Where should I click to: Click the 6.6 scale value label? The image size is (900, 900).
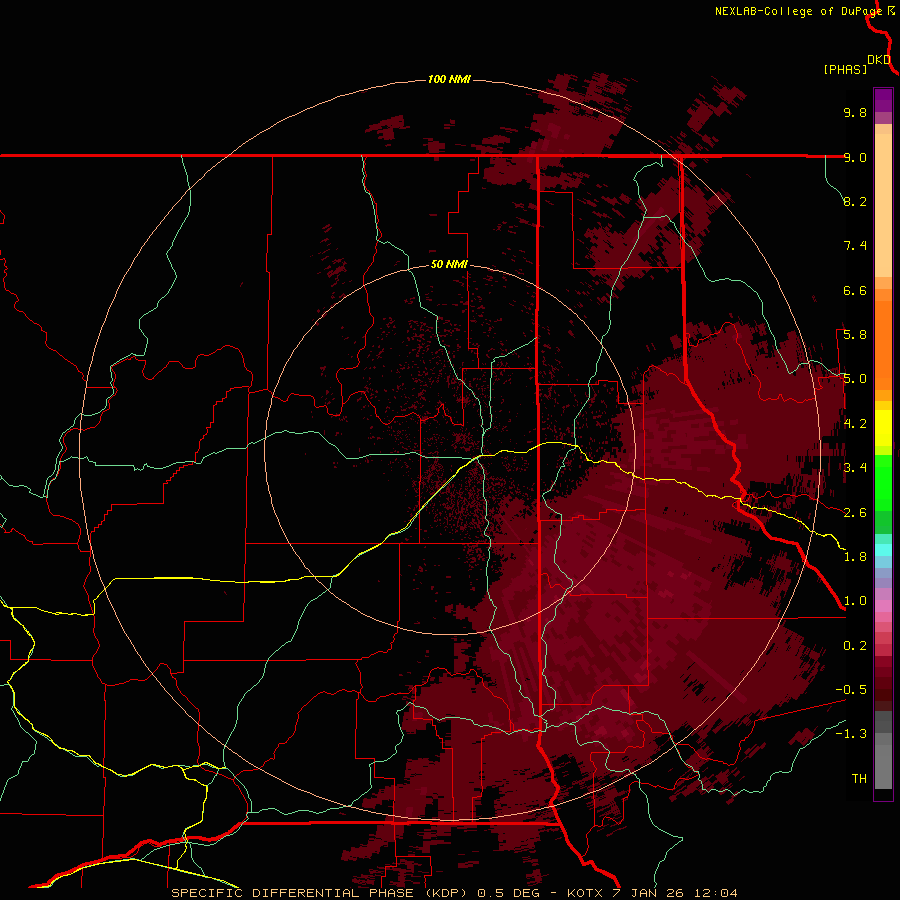[855, 290]
